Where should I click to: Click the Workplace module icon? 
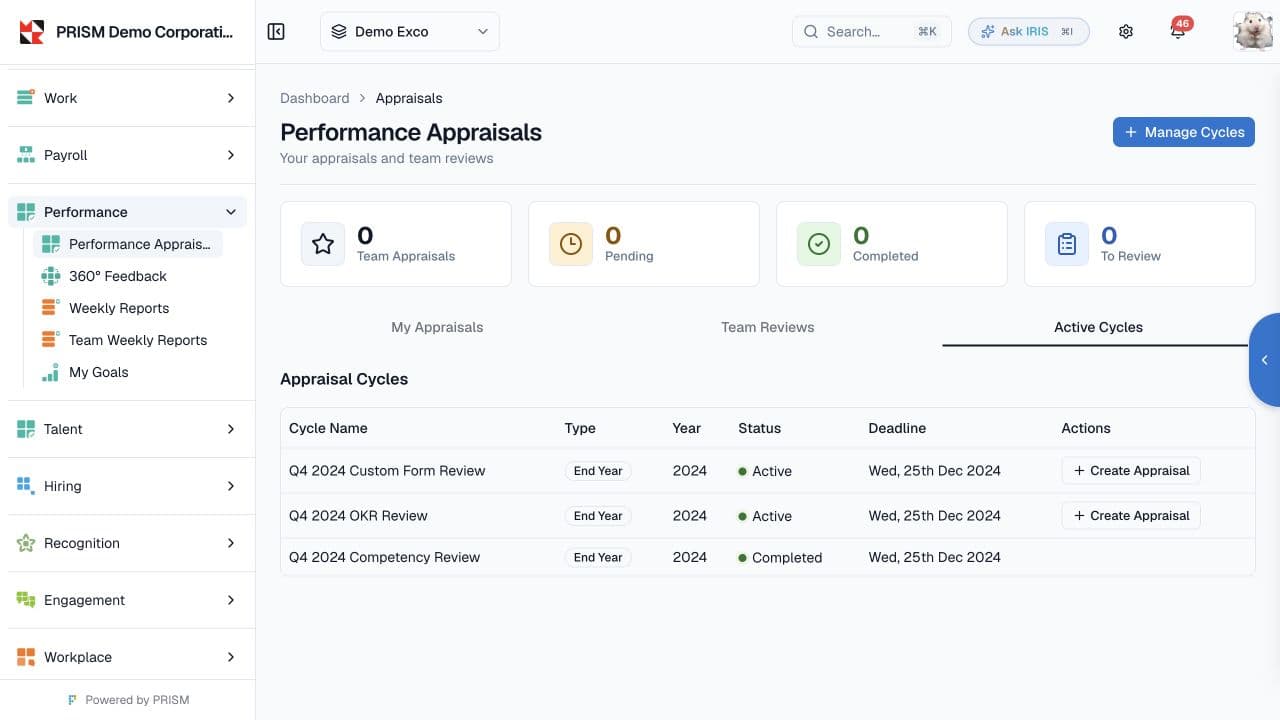click(26, 657)
